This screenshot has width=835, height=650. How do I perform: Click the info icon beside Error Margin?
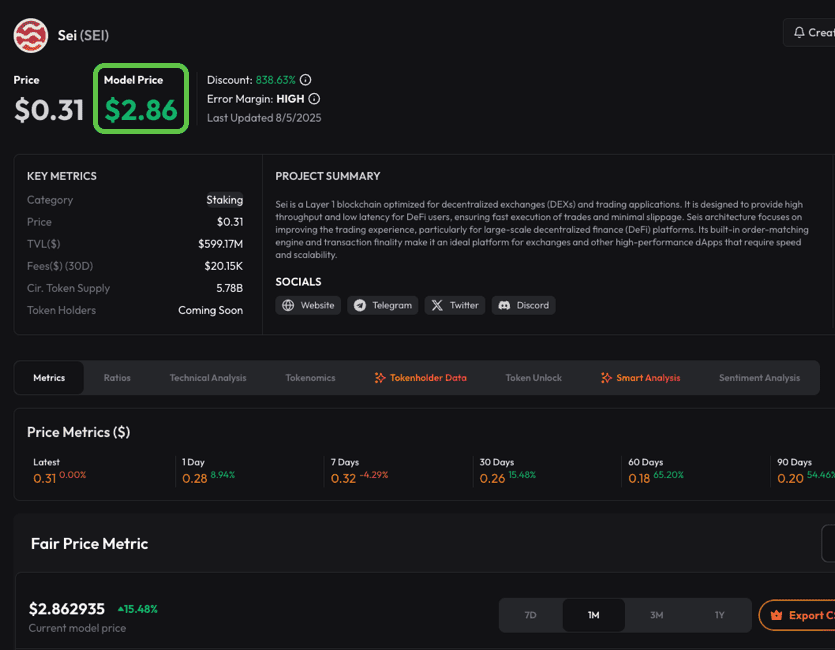[314, 99]
